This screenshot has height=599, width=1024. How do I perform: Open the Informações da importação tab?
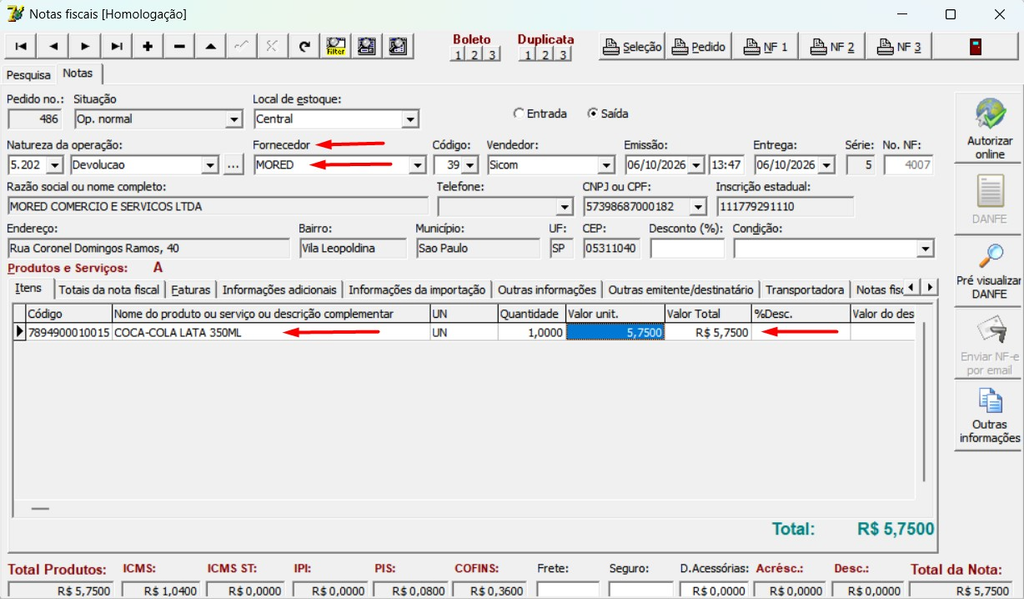(417, 290)
